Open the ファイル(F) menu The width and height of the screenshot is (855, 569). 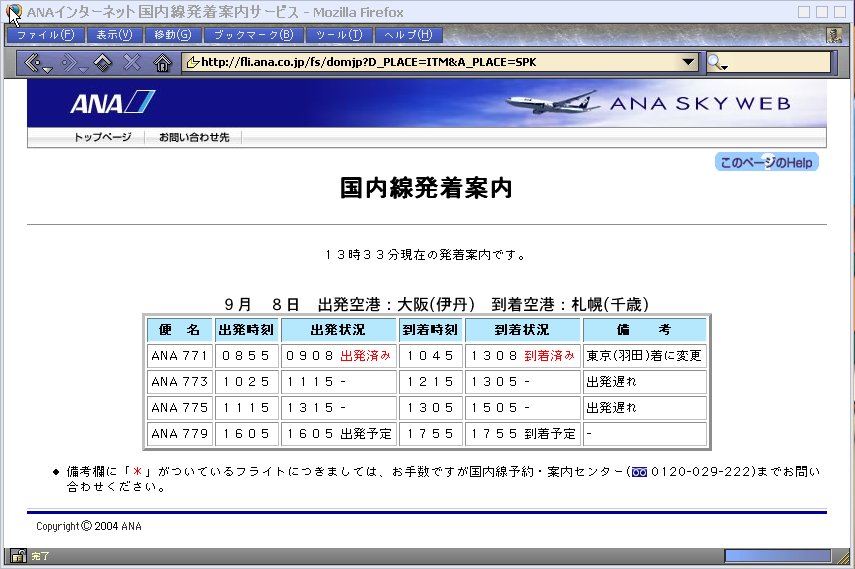click(x=45, y=35)
